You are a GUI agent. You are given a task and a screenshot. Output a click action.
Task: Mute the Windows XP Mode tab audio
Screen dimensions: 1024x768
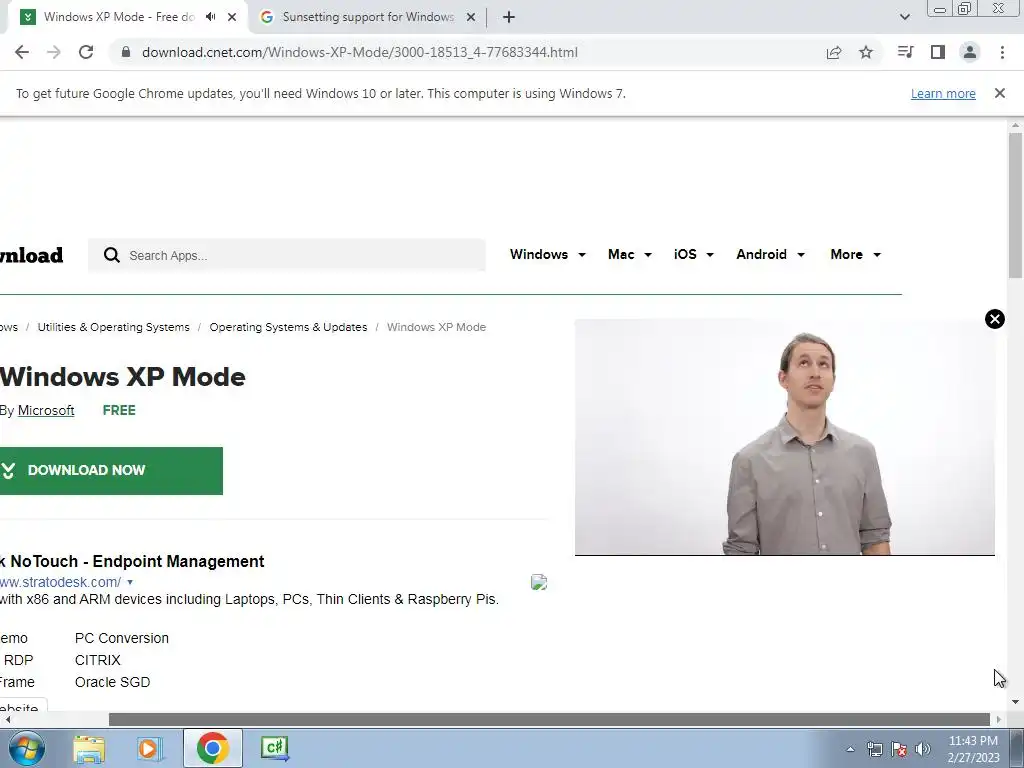[x=210, y=17]
